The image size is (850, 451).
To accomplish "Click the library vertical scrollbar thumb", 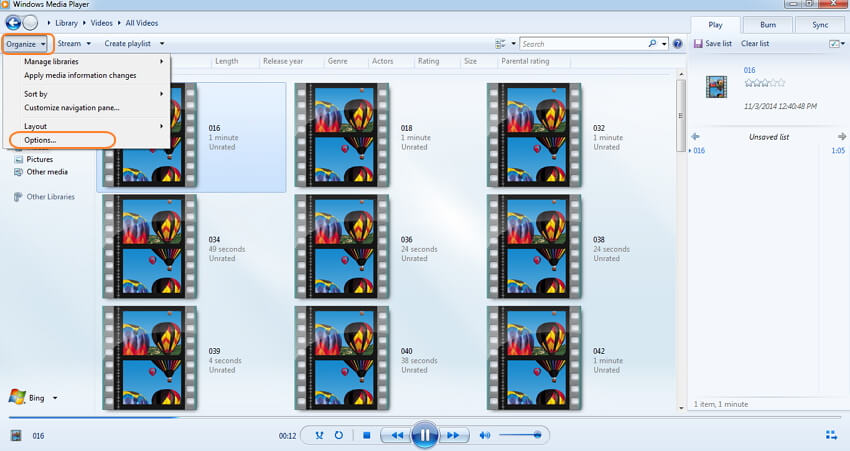I will click(681, 115).
